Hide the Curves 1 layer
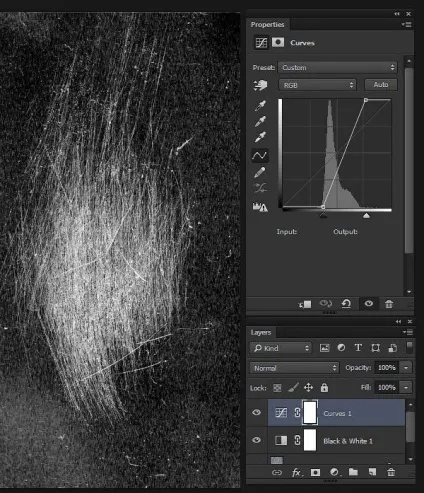 tap(256, 412)
